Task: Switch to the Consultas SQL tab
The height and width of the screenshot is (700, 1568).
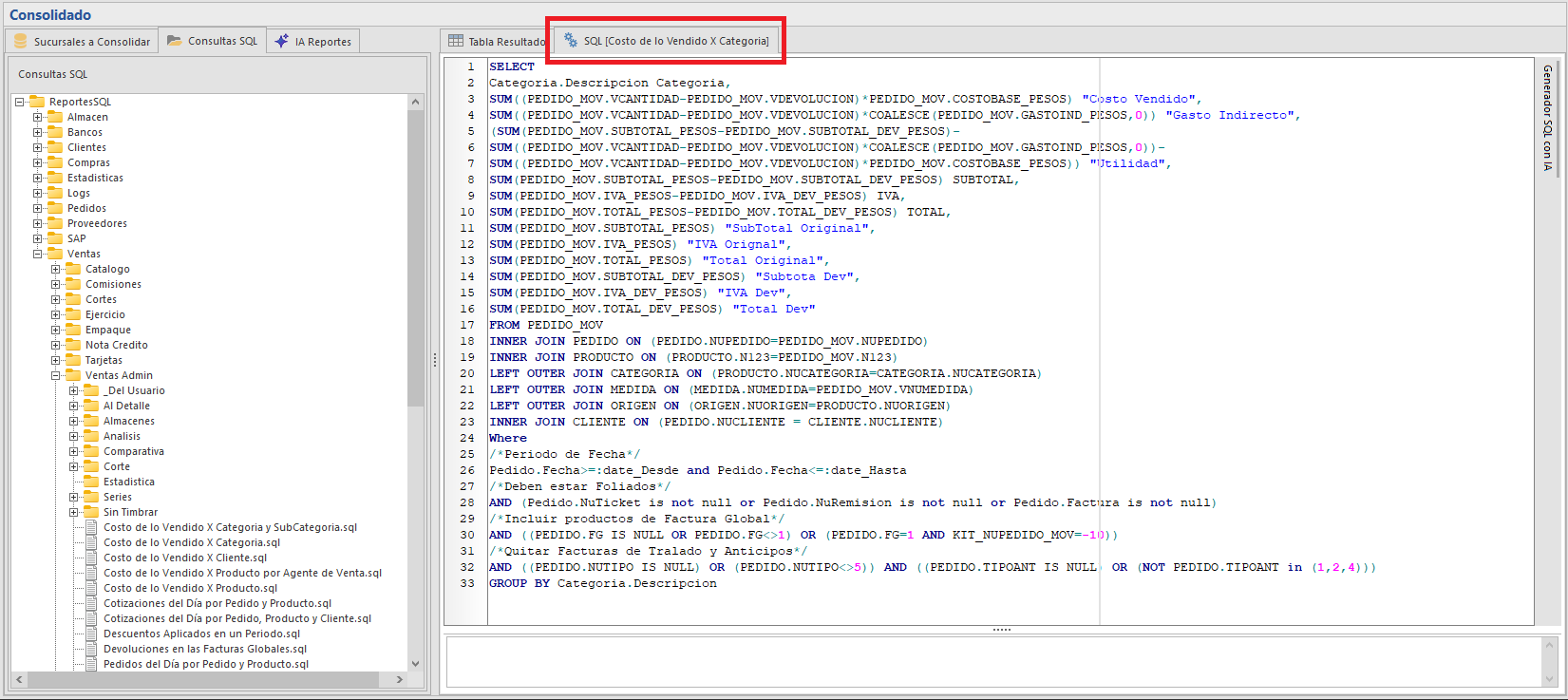Action: coord(213,41)
